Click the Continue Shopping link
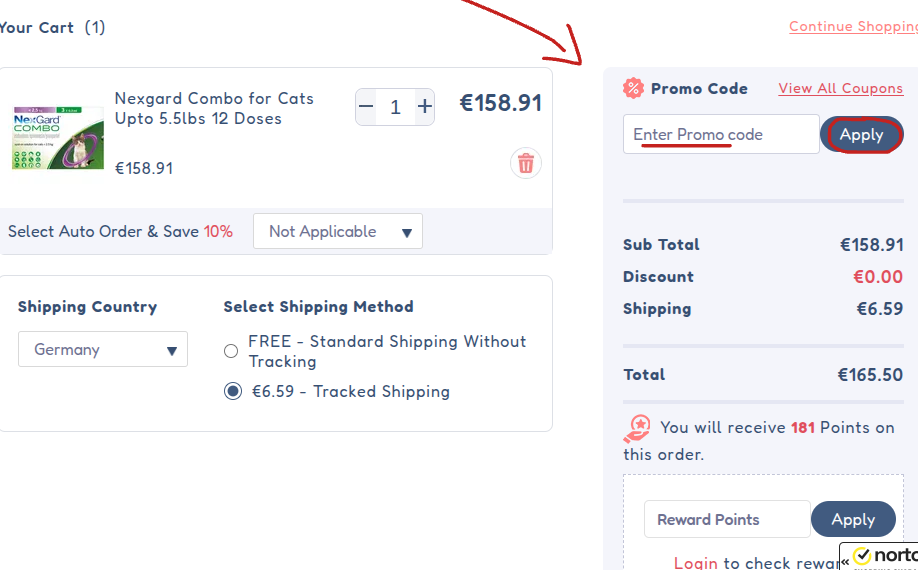The height and width of the screenshot is (570, 918). (x=852, y=27)
